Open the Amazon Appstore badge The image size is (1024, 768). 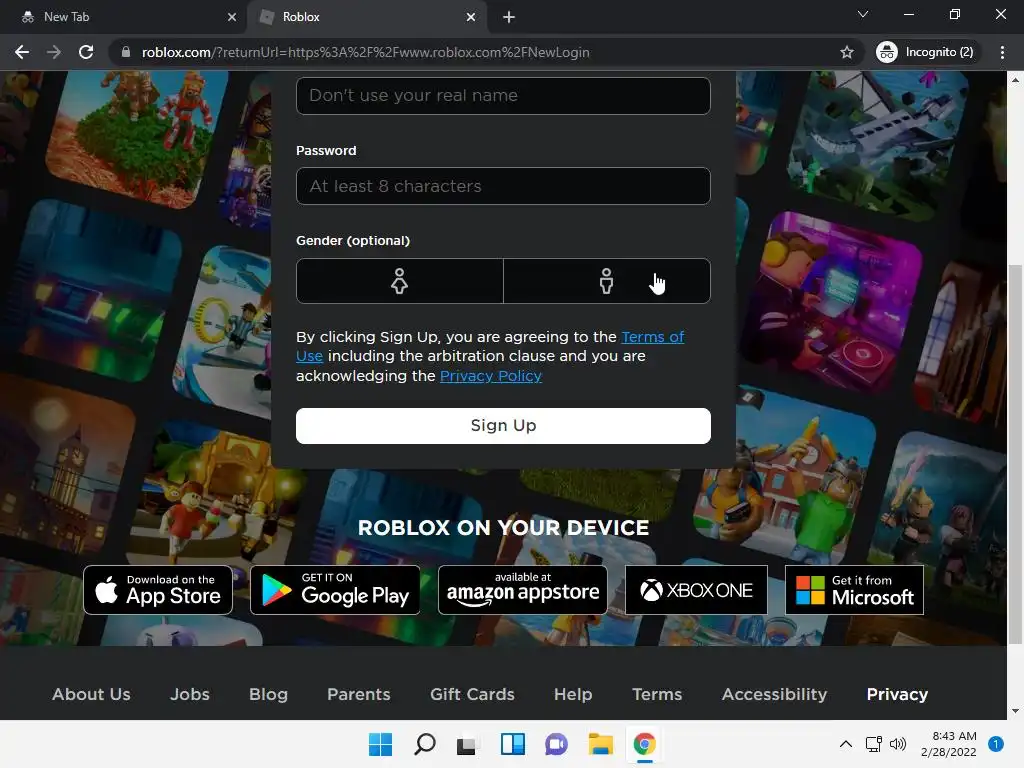(x=522, y=590)
